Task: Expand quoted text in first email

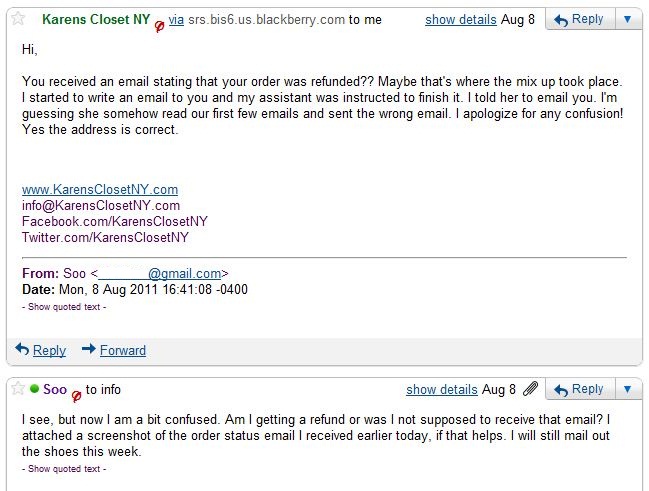Action: pyautogui.click(x=64, y=307)
